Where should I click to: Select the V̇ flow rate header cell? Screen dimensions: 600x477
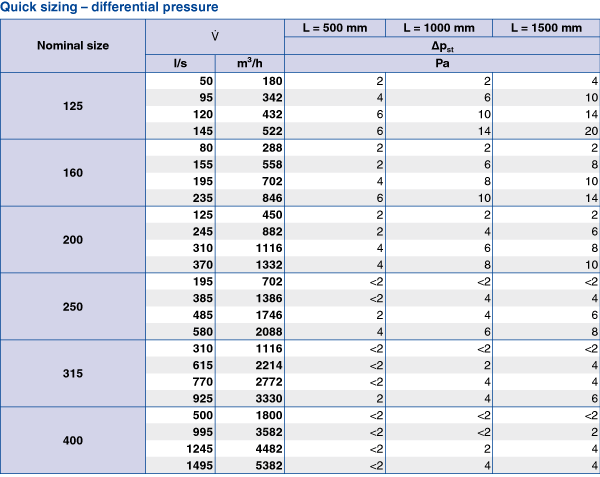(215, 37)
